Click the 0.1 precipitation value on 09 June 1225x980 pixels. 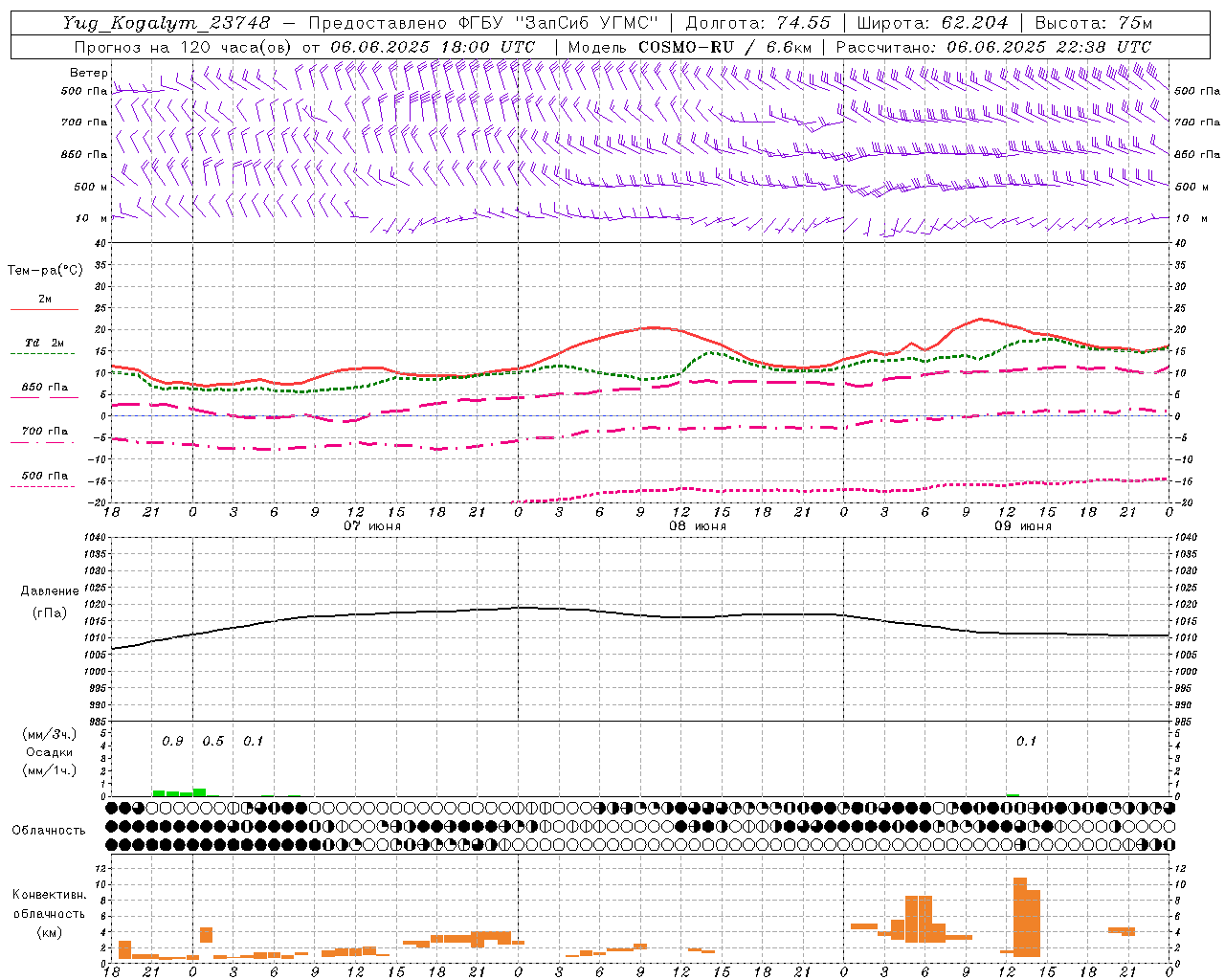1026,742
